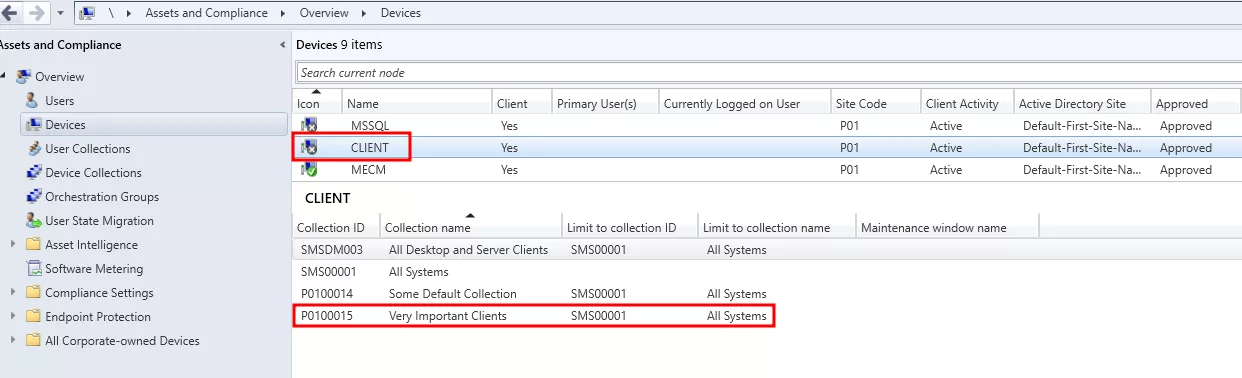This screenshot has width=1242, height=378.
Task: Select the MSSQL device row
Action: pos(767,126)
